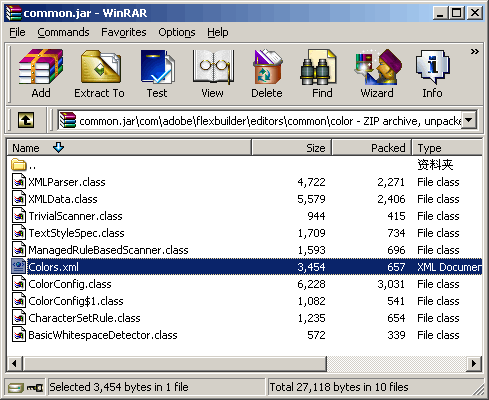This screenshot has width=489, height=400.
Task: Select the Colors.xml file name
Action: (x=53, y=267)
